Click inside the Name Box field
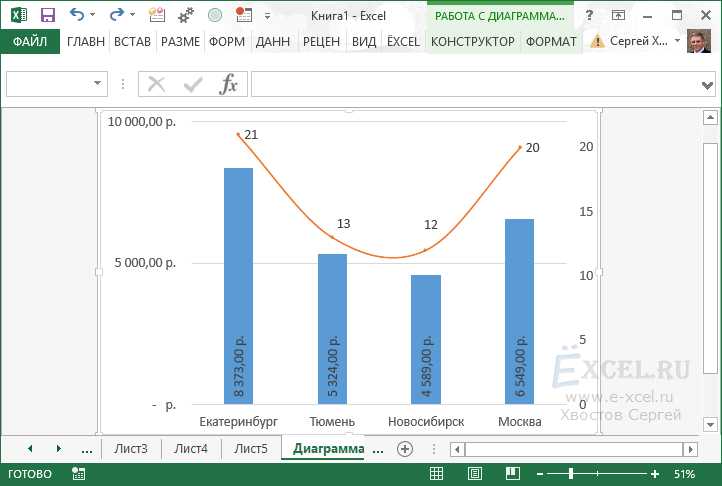Image resolution: width=722 pixels, height=486 pixels. click(x=47, y=84)
